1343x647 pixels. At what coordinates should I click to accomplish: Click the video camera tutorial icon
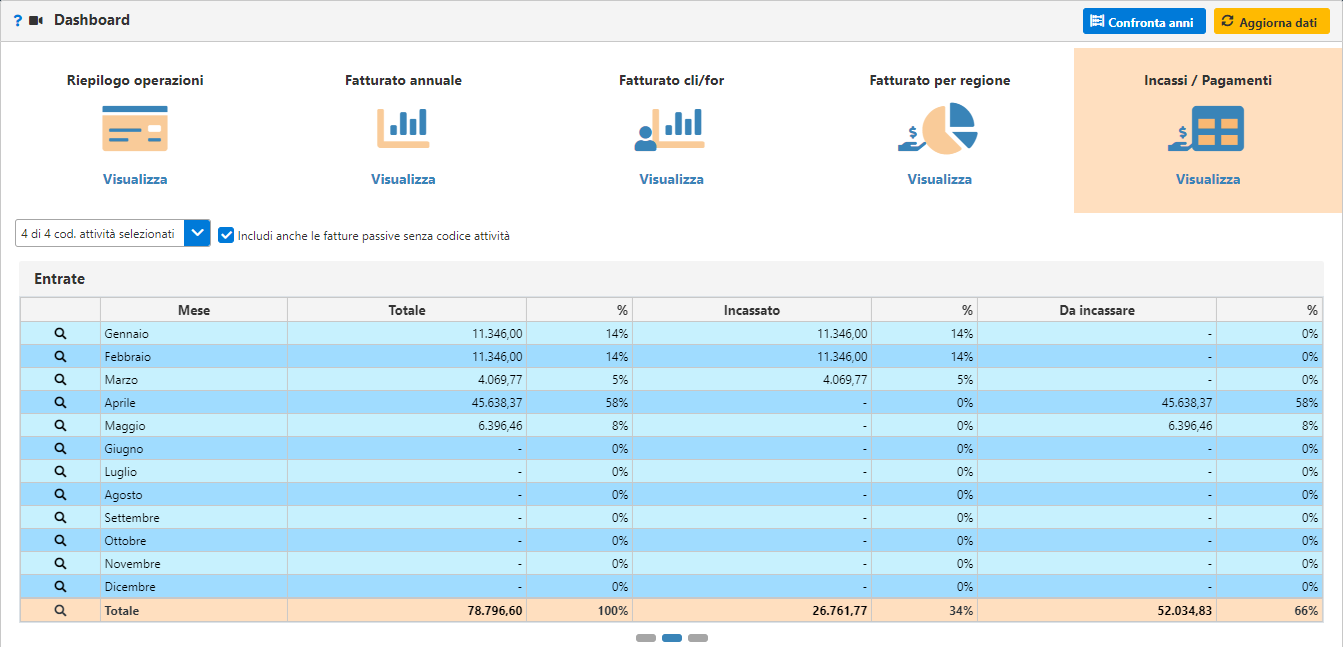tap(37, 21)
